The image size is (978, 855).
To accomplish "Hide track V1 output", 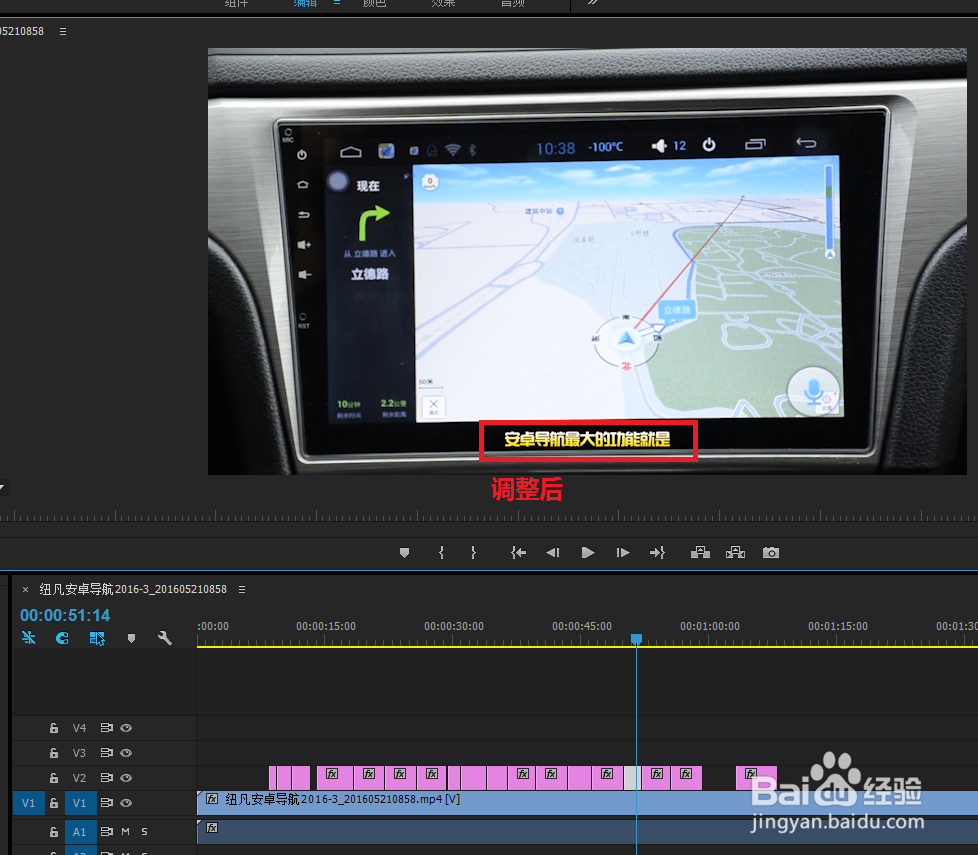I will [126, 803].
